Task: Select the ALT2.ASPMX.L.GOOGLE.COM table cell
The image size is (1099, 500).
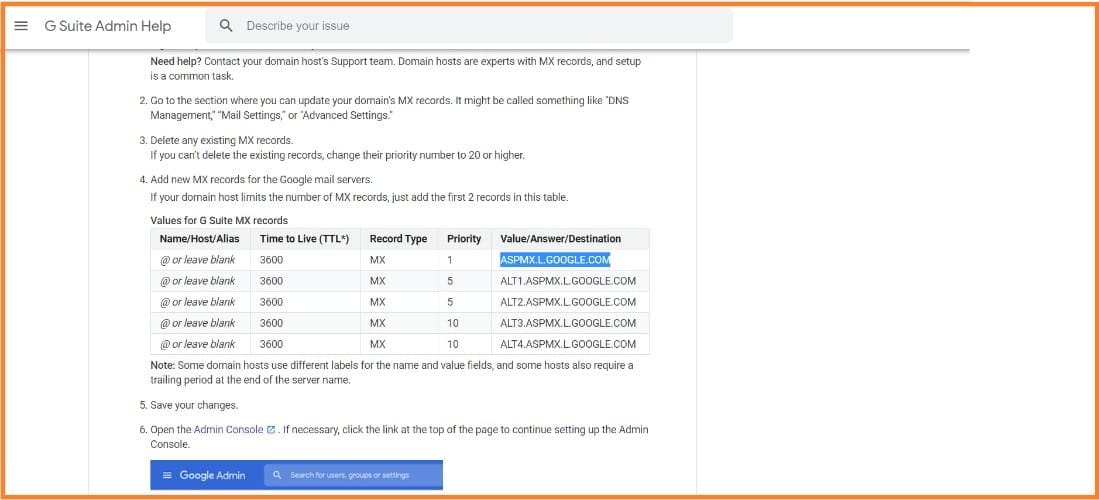Action: pos(568,302)
